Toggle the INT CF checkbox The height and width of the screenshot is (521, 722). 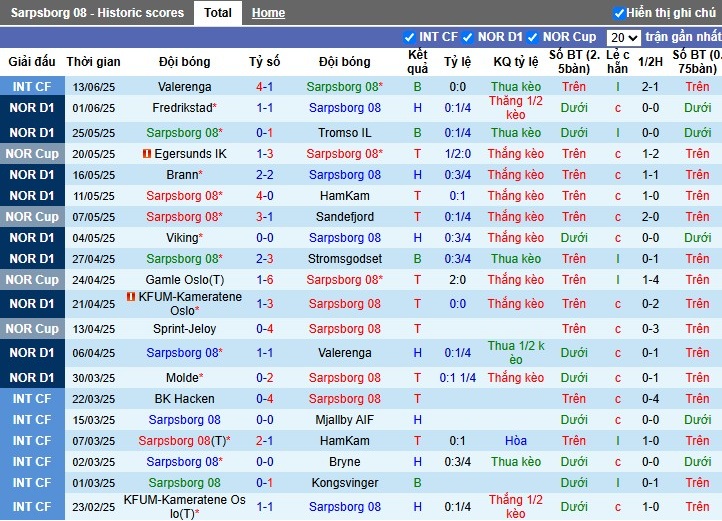click(409, 37)
